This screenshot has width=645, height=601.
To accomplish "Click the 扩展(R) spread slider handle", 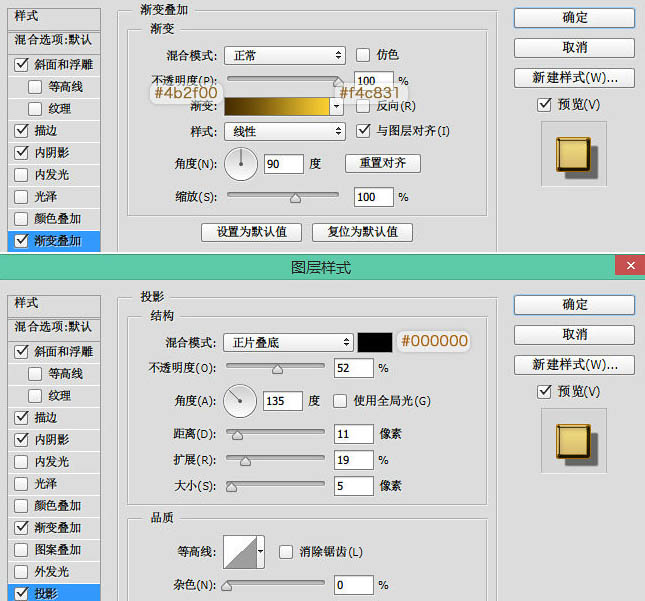I will pos(246,461).
